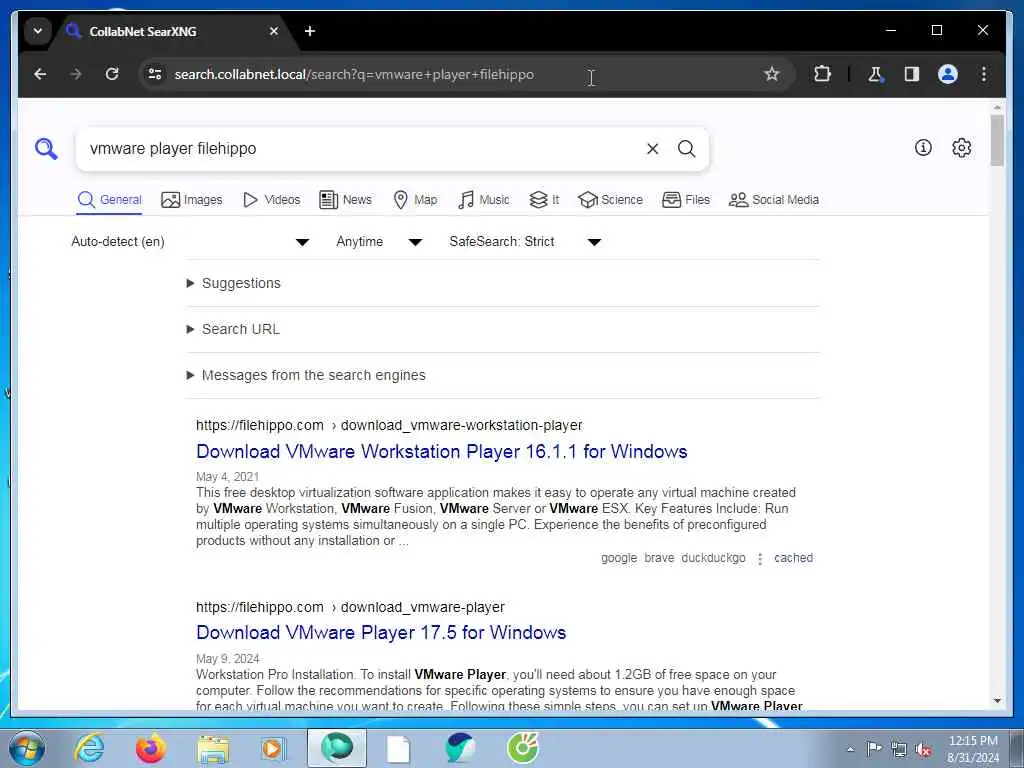Open Windows Explorer from taskbar
1024x768 pixels.
pos(213,749)
